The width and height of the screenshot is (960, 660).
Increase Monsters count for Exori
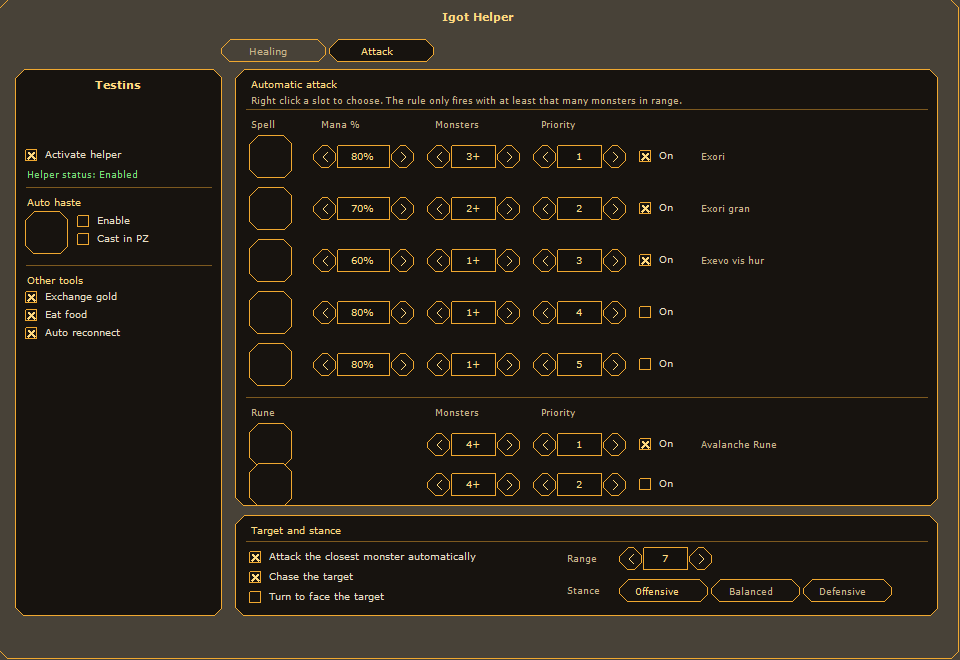509,157
